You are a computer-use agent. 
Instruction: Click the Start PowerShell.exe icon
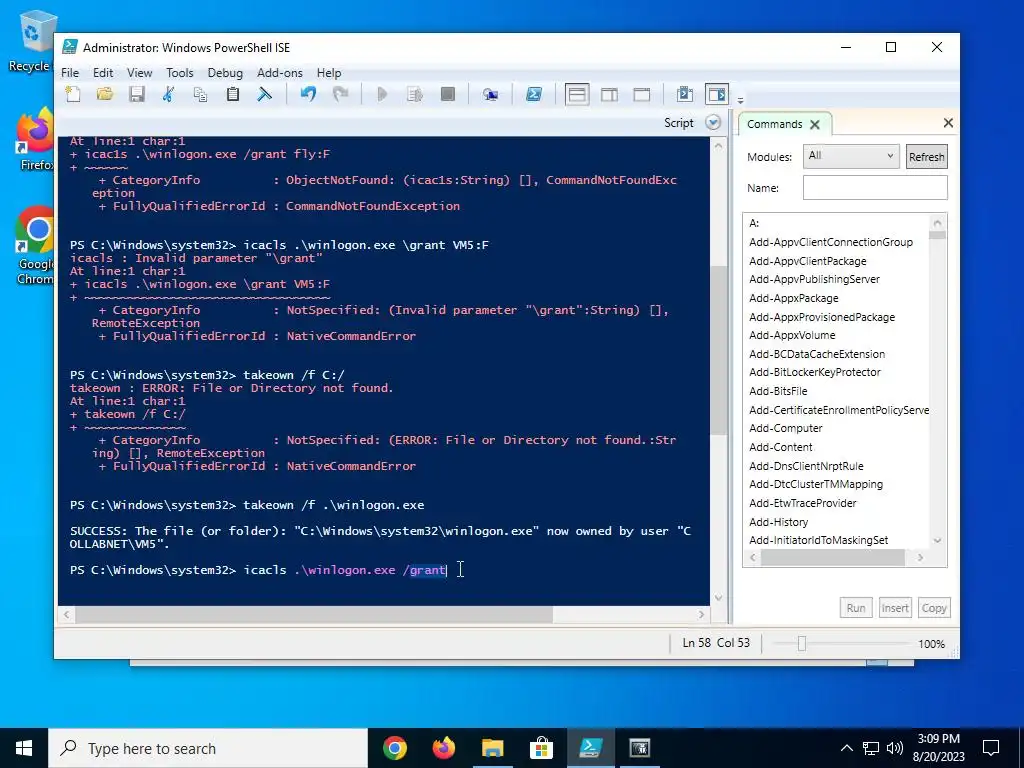(534, 94)
